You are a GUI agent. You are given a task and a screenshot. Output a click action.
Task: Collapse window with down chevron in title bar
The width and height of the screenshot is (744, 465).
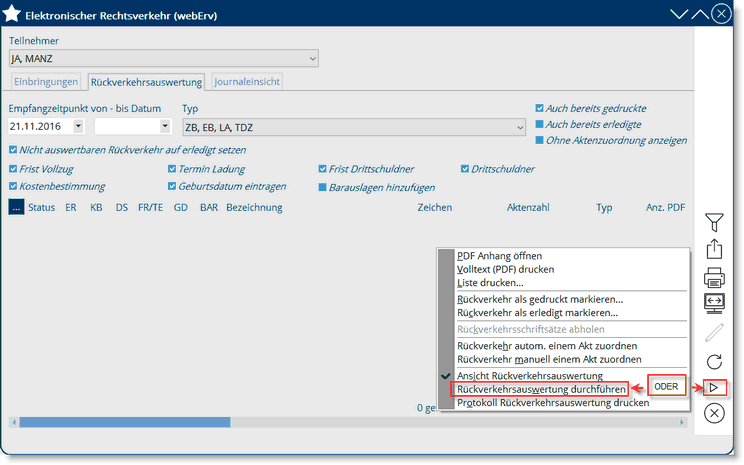(x=679, y=14)
